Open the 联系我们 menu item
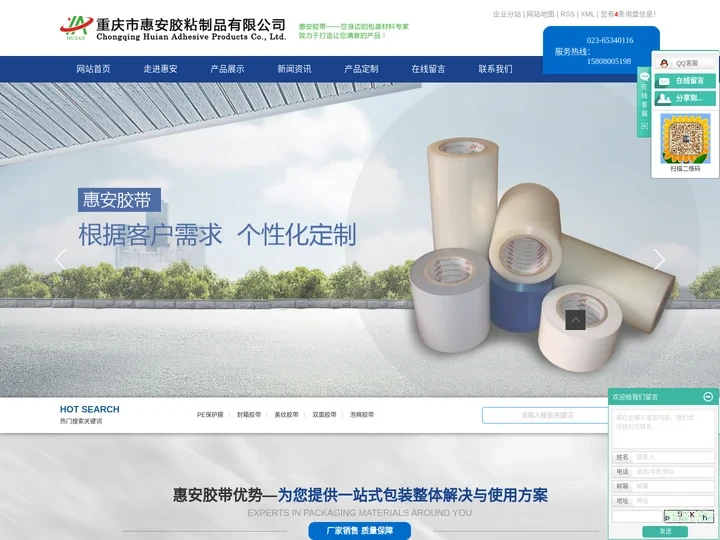Image resolution: width=720 pixels, height=540 pixels. (x=495, y=69)
